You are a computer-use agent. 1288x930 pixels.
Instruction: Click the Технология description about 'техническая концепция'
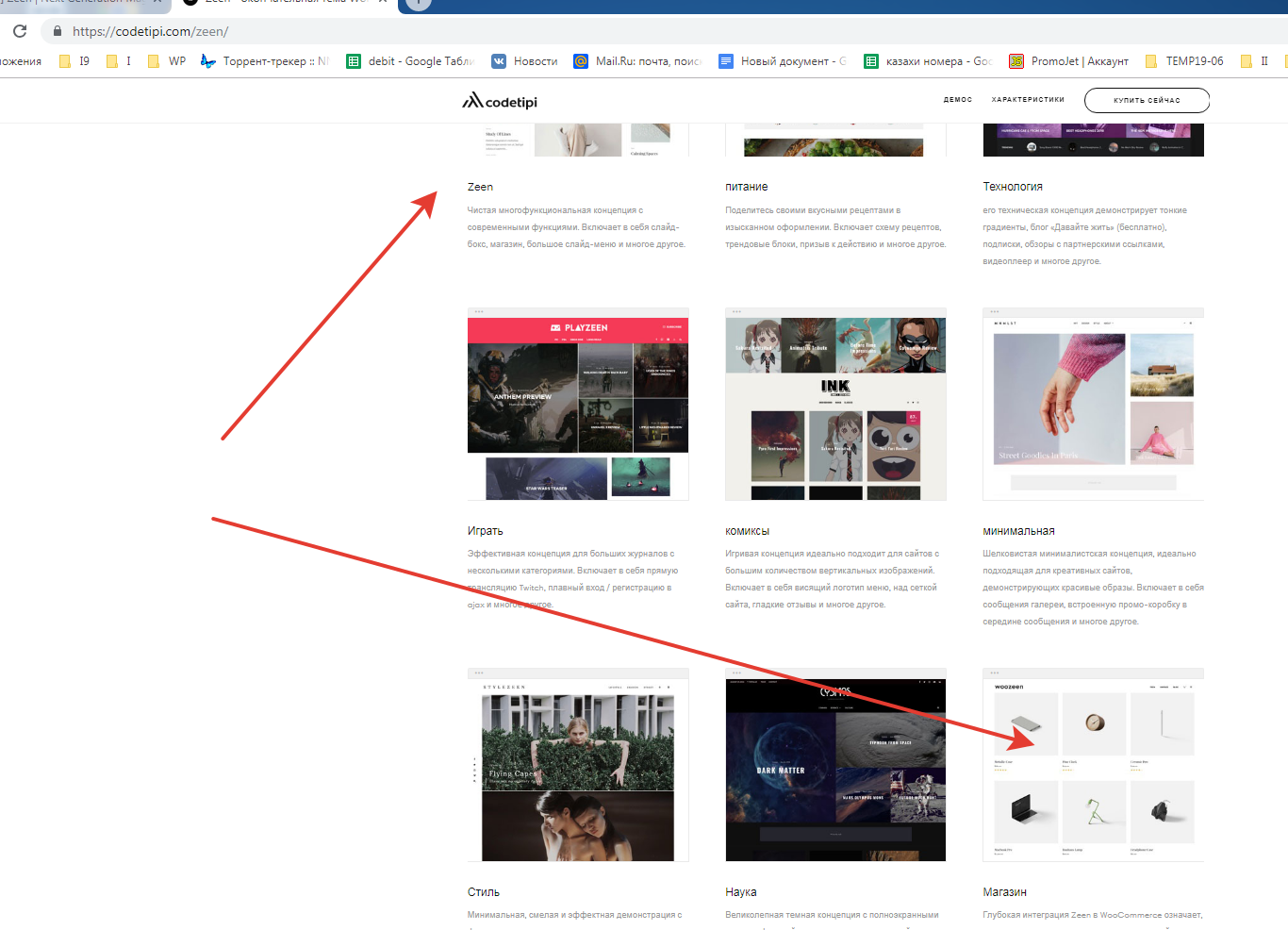click(1085, 236)
